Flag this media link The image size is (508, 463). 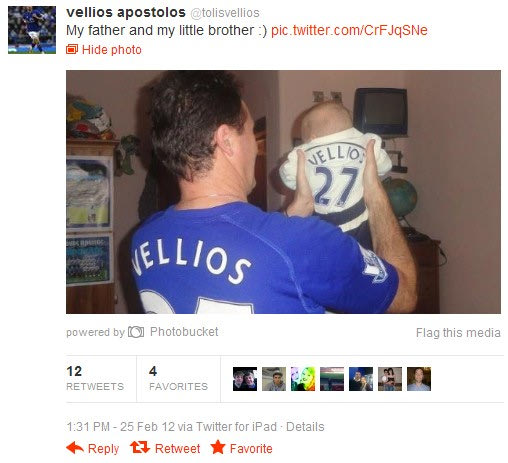[458, 333]
